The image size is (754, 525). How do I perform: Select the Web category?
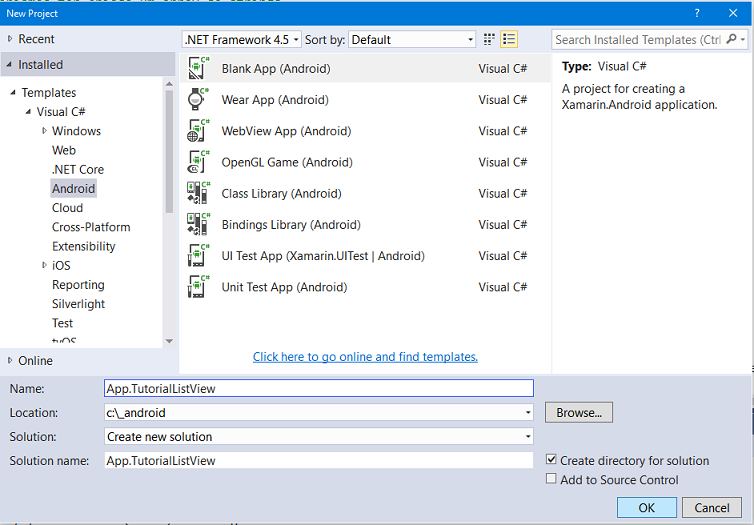[x=64, y=150]
